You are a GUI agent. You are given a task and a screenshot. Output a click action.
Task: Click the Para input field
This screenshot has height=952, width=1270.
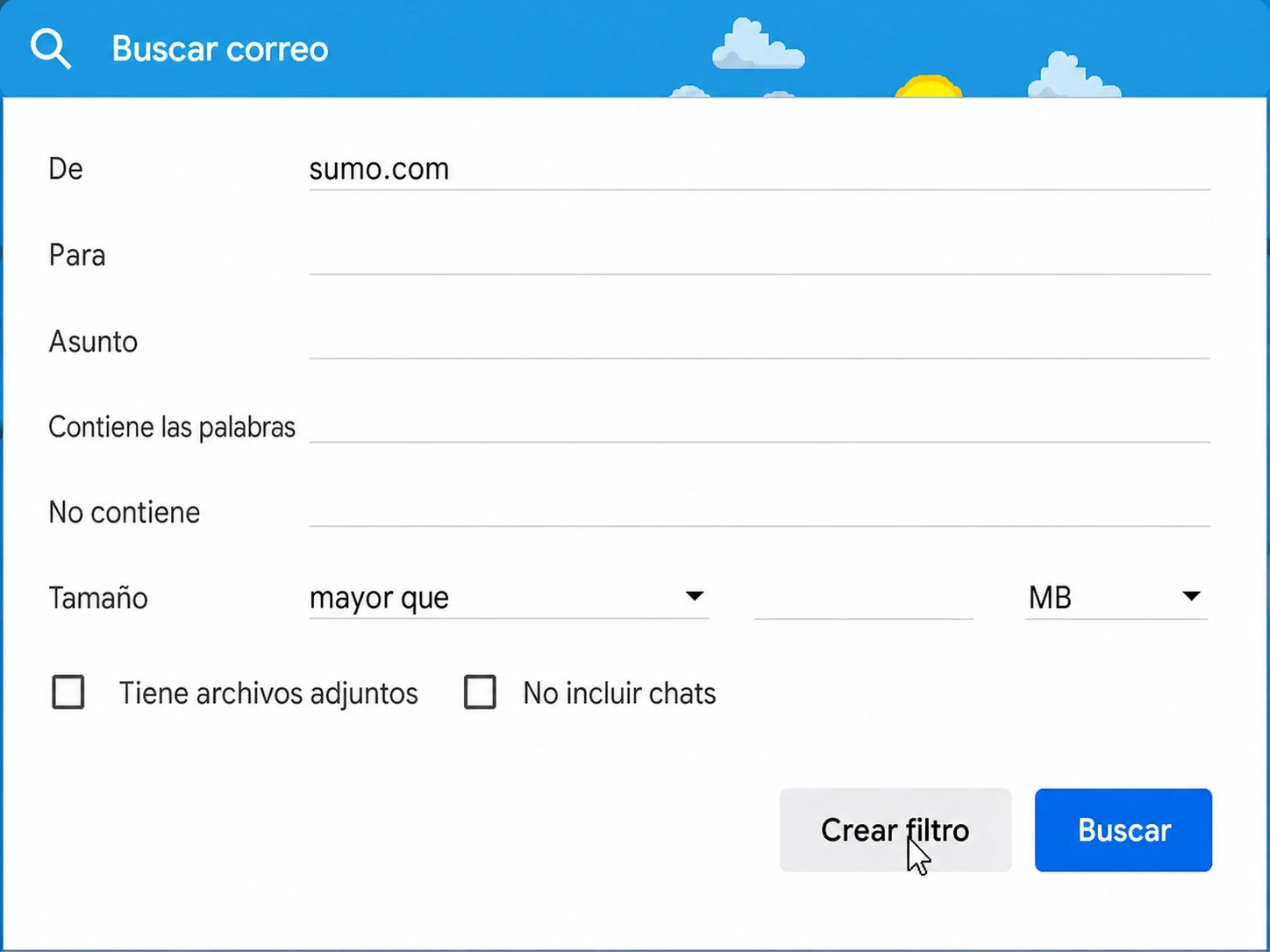coord(760,254)
